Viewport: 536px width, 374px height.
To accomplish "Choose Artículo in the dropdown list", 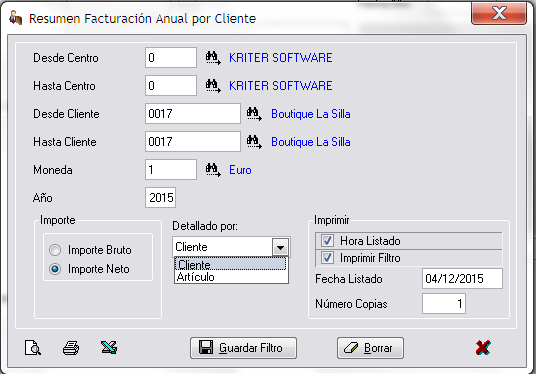I will coord(231,277).
